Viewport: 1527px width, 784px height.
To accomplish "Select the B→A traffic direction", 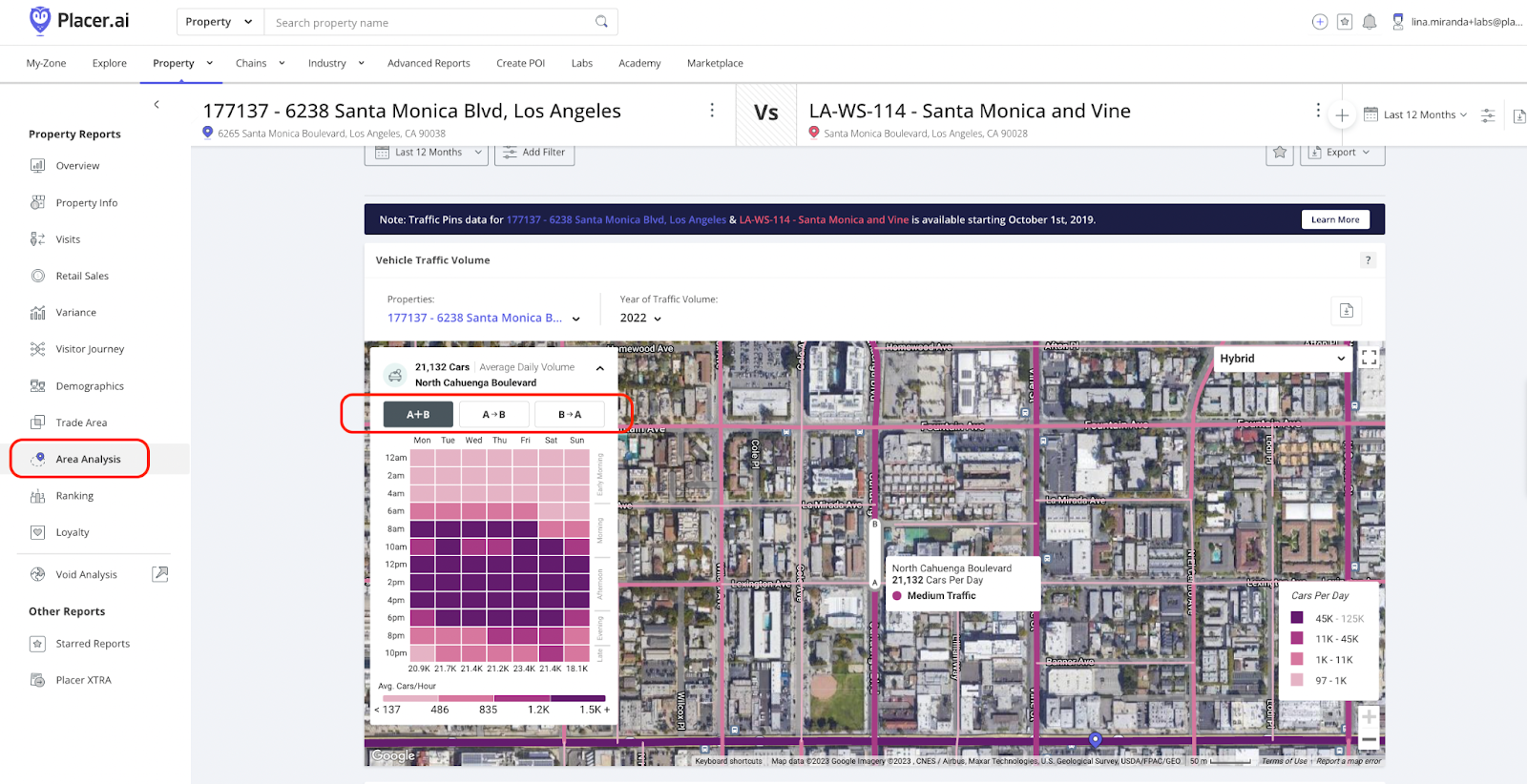I will click(570, 415).
